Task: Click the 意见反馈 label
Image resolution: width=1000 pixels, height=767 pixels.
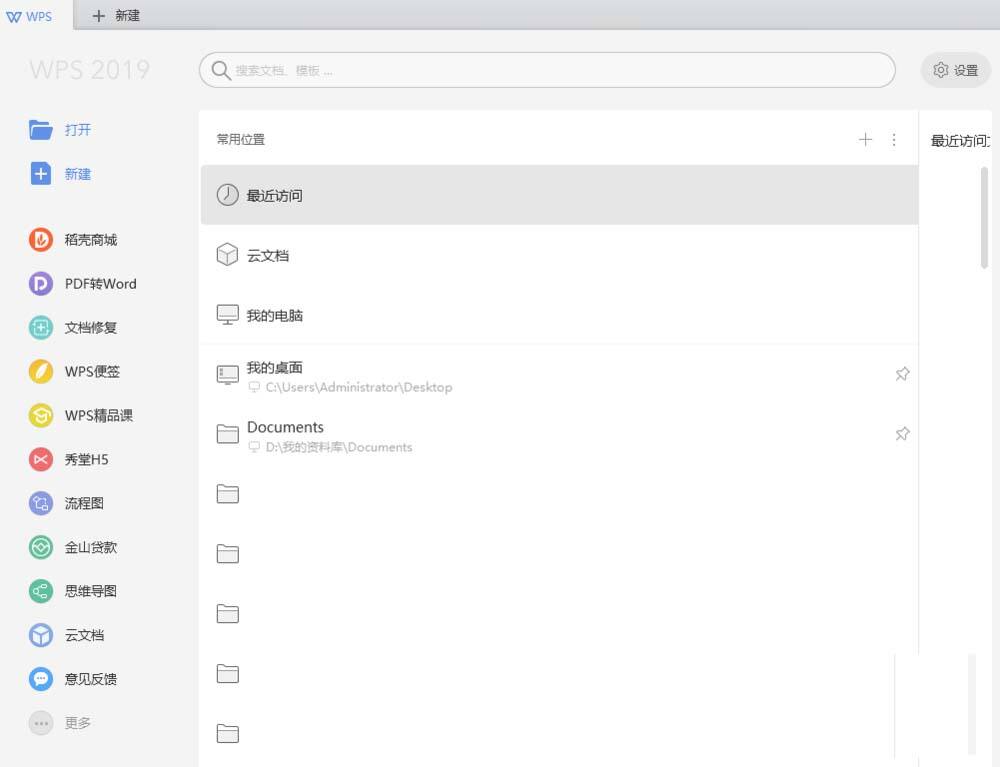Action: click(91, 680)
